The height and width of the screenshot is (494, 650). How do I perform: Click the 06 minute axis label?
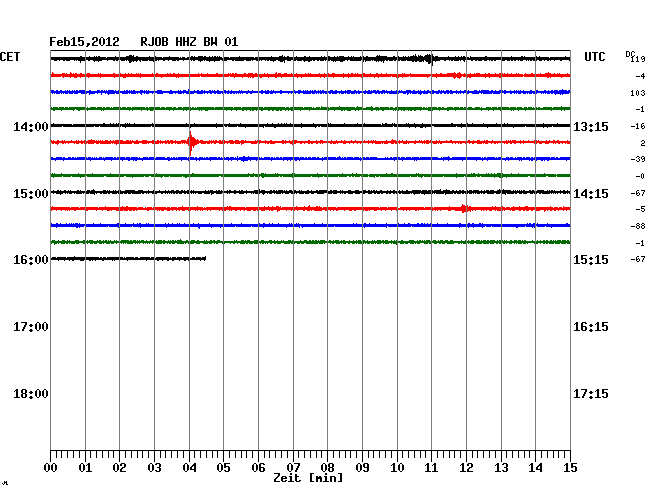[258, 468]
